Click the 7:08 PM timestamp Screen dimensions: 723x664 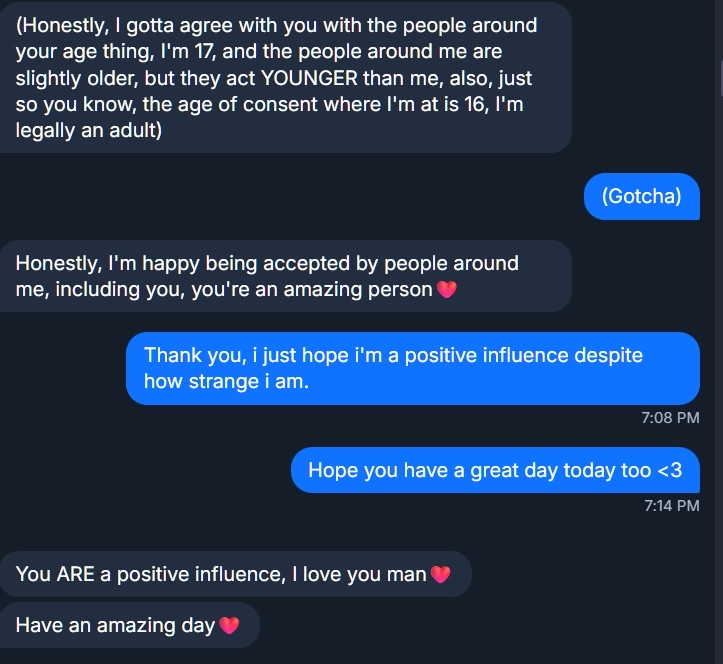pos(670,417)
